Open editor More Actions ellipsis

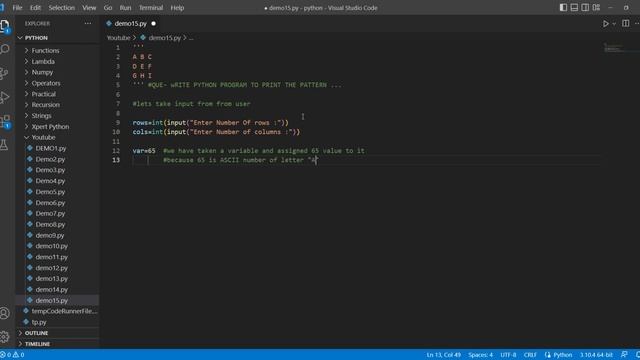click(x=637, y=24)
